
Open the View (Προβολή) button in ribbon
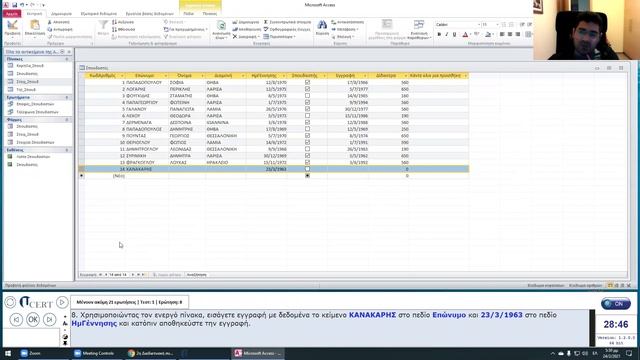pos(12,29)
